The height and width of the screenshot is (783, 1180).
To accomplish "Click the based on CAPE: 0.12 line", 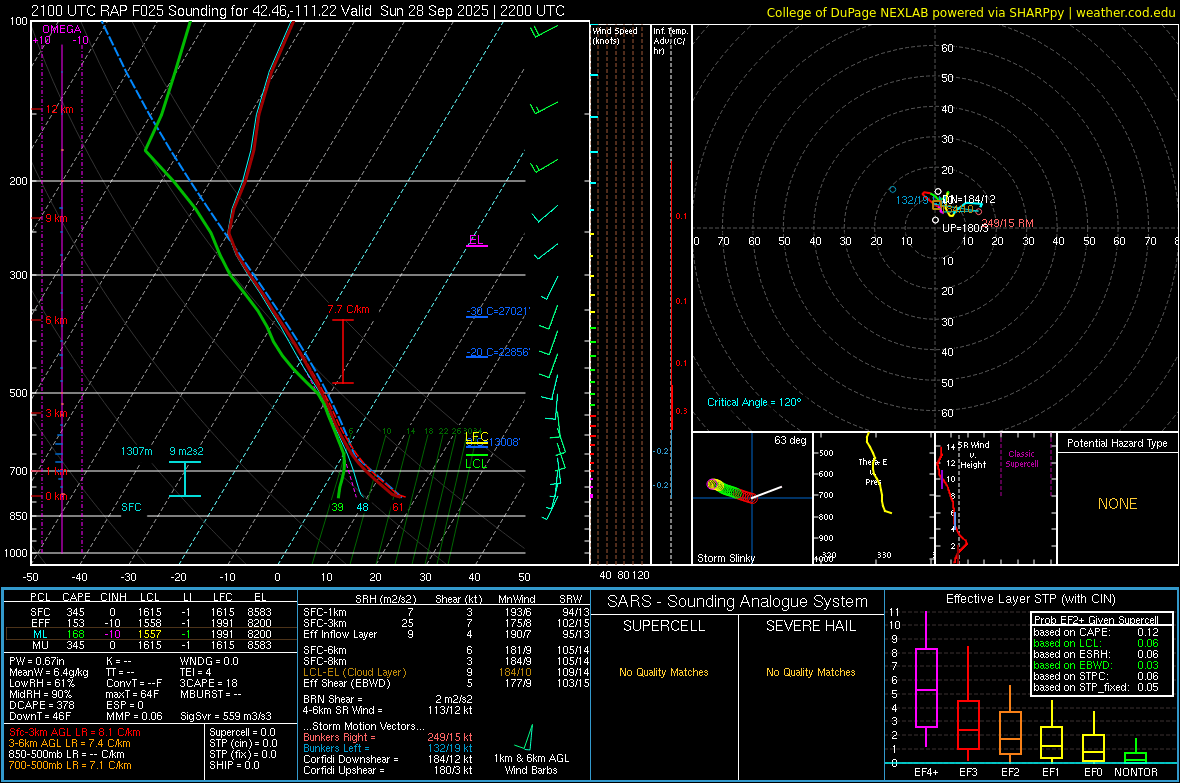I will 1096,632.
